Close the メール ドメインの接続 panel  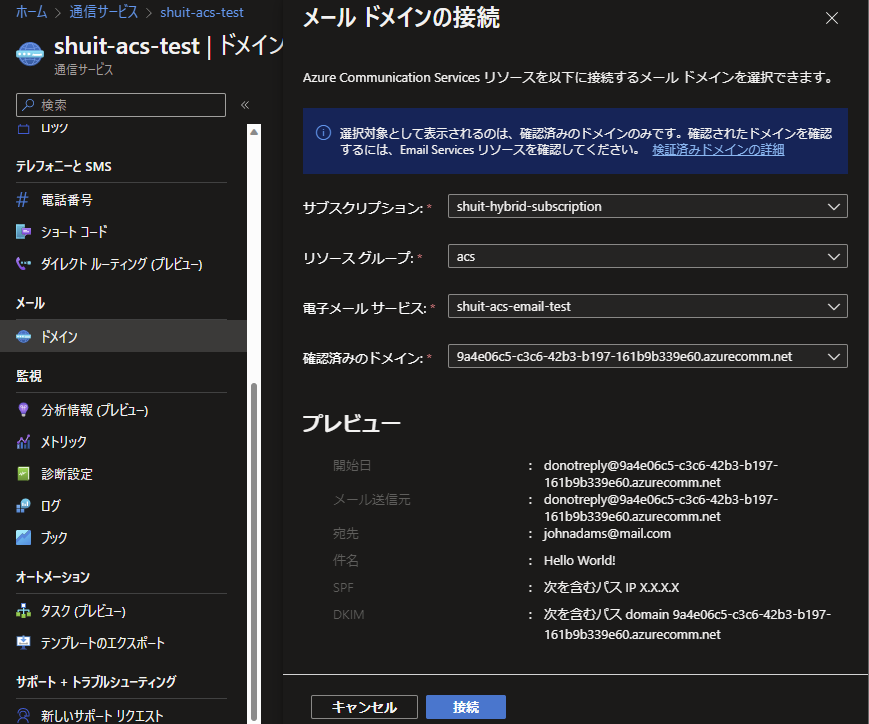click(x=831, y=18)
